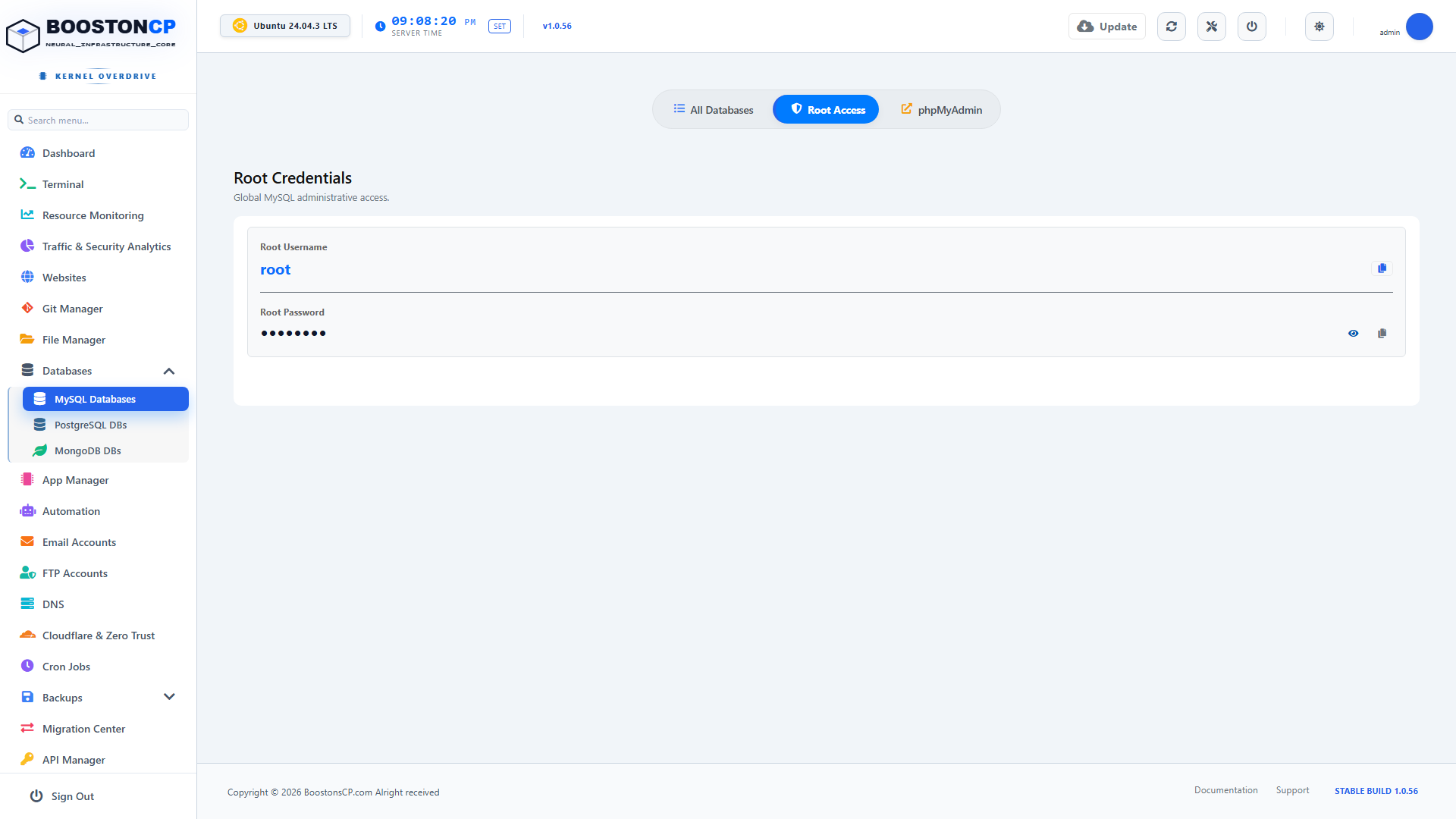Toggle the light/dark theme sun icon
The image size is (1456, 819).
pos(1319,27)
